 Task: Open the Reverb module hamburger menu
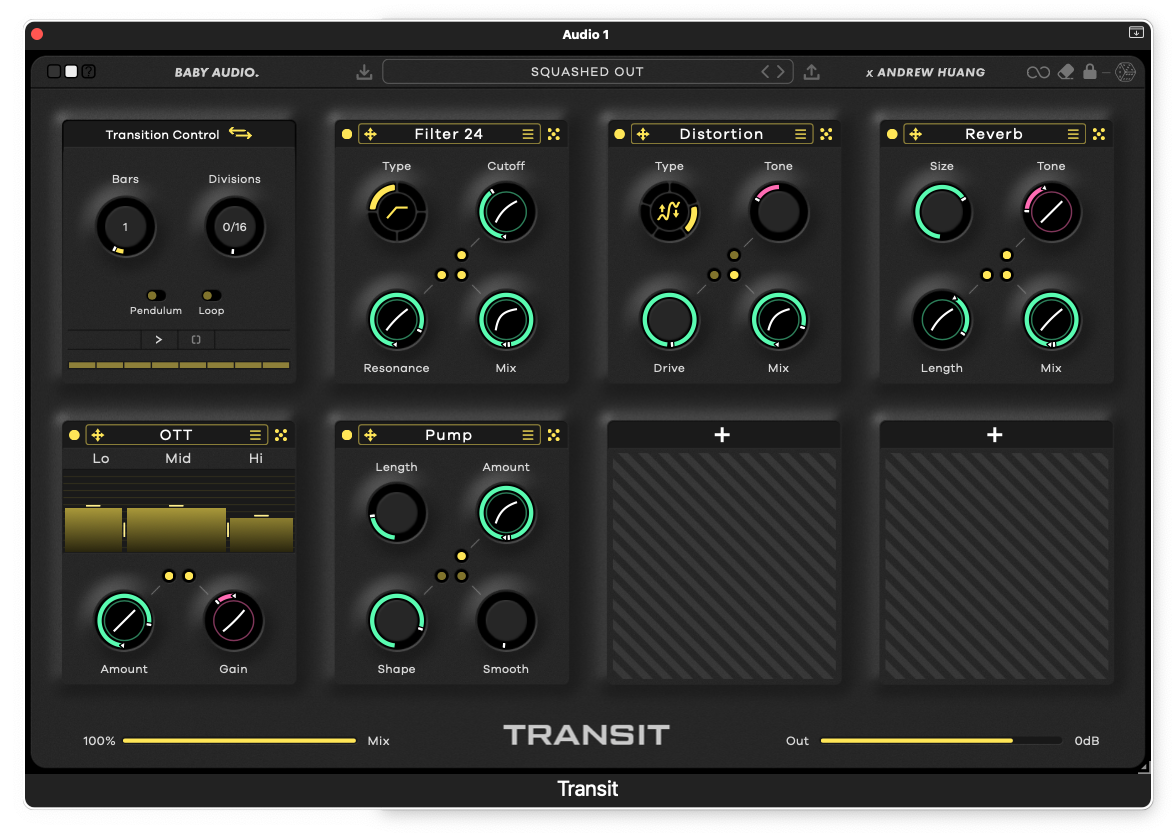tap(1073, 134)
